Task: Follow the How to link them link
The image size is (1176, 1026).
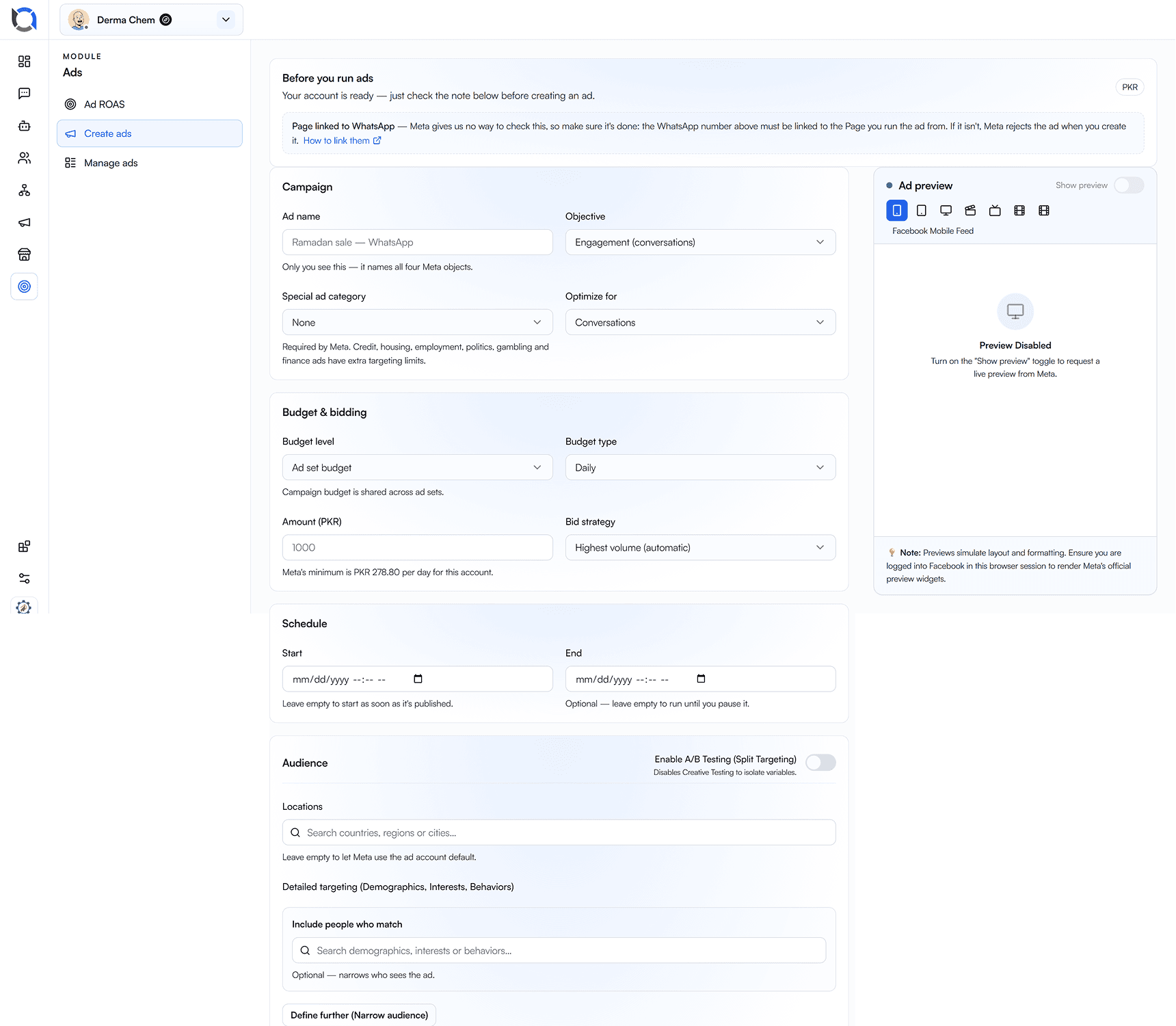Action: 342,141
